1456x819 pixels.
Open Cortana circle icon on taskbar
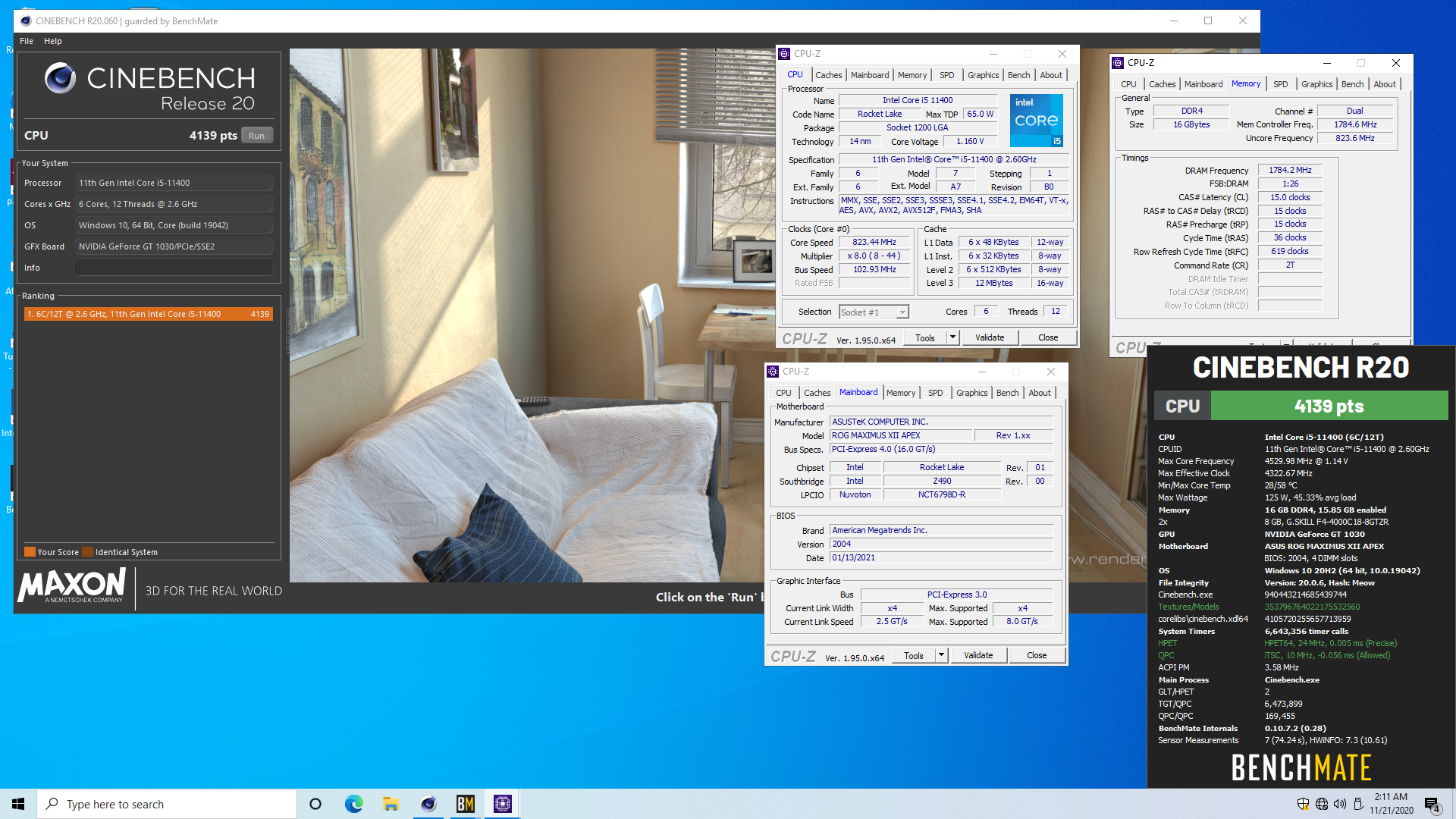(x=315, y=804)
